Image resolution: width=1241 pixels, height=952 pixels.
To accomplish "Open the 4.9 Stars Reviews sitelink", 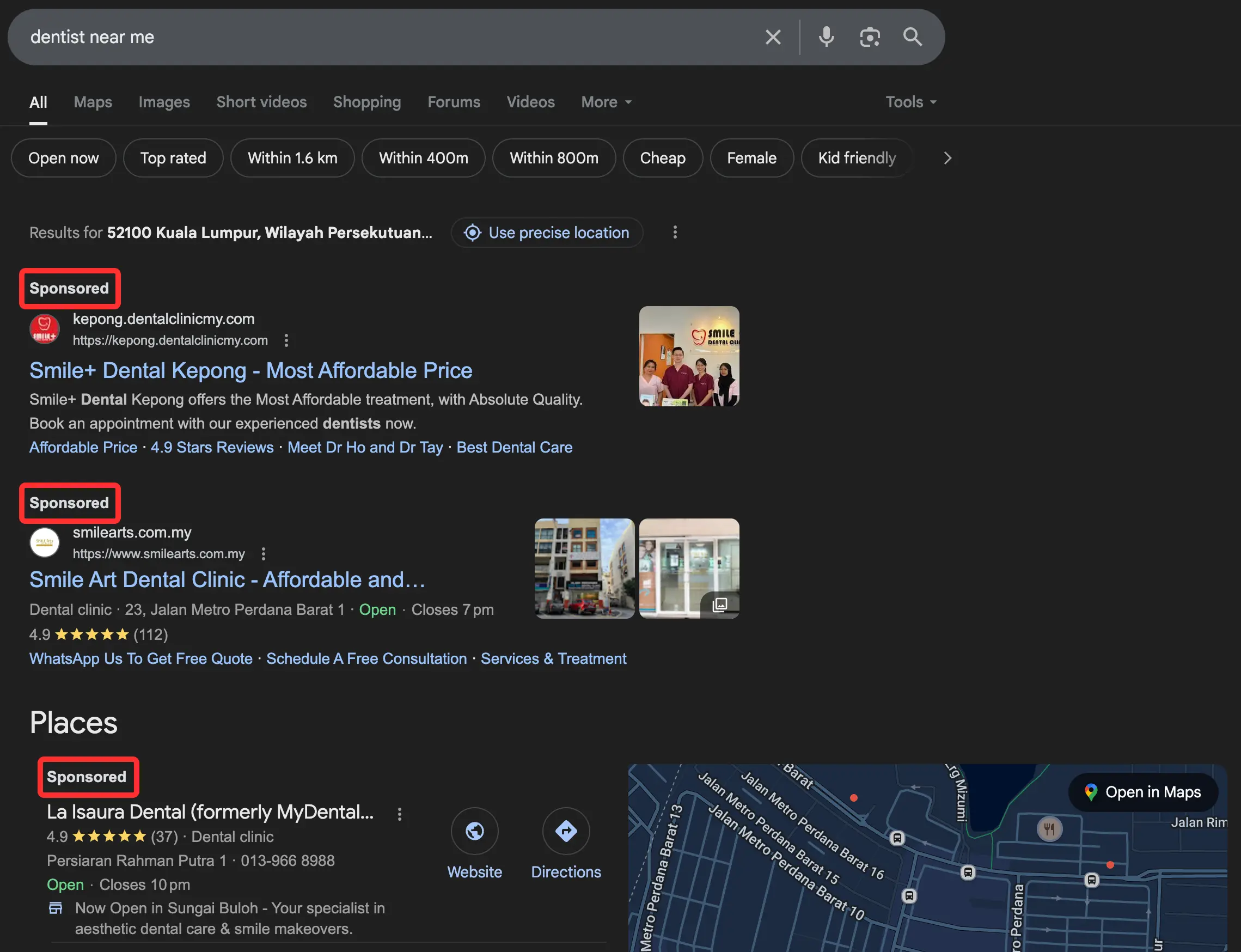I will tap(212, 448).
